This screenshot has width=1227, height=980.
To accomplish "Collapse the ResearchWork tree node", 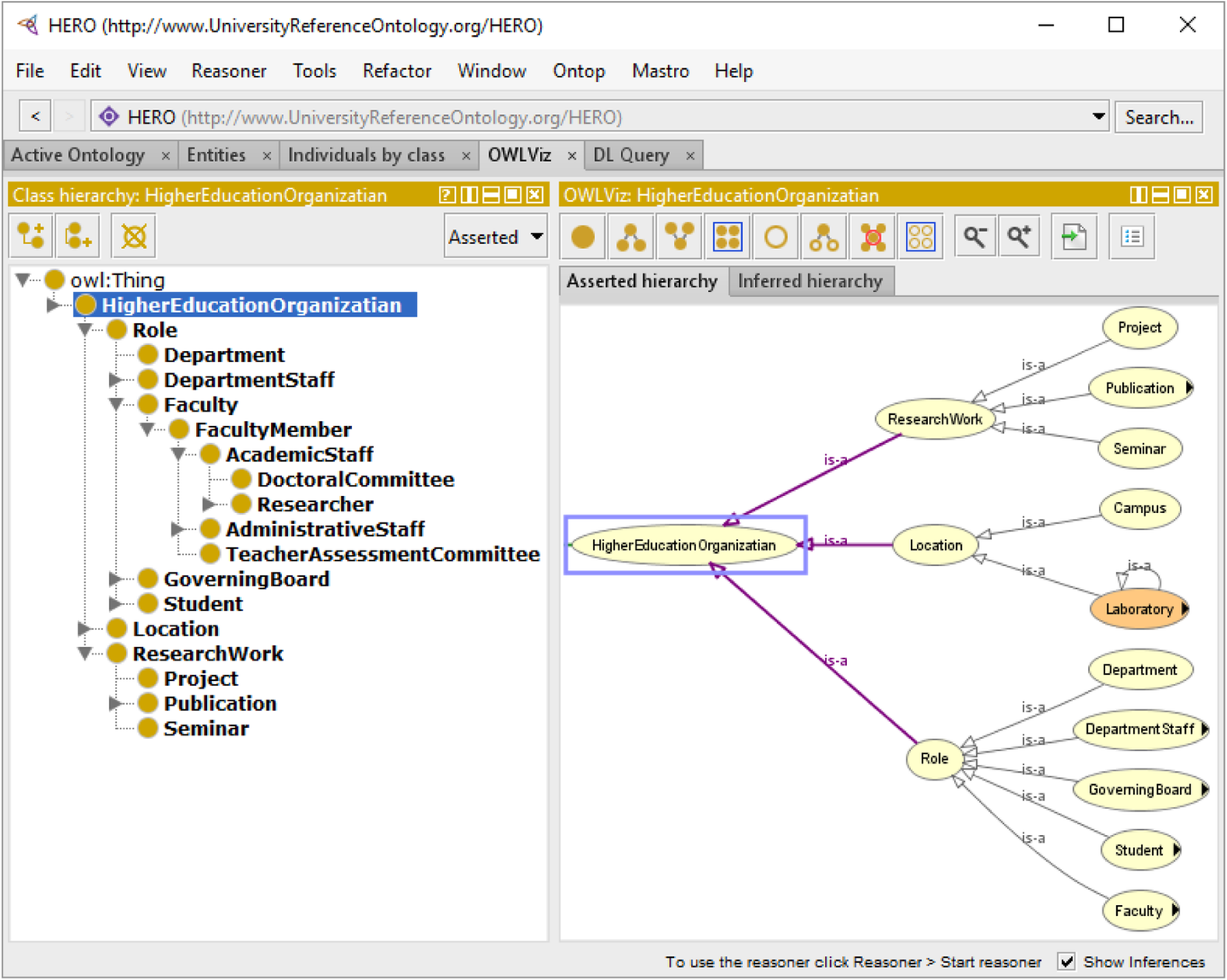I will coord(85,654).
